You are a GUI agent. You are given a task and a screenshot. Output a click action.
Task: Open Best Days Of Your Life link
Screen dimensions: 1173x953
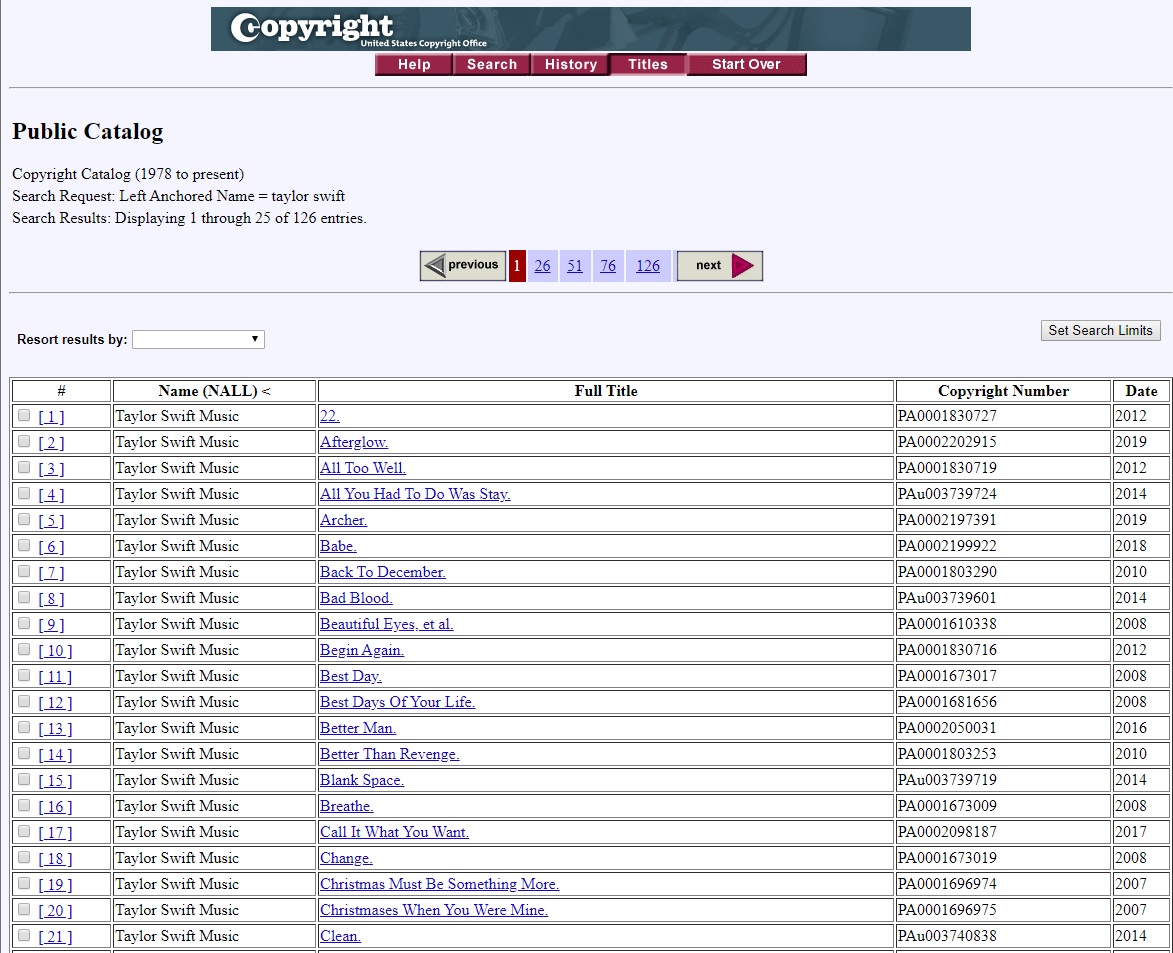pyautogui.click(x=397, y=702)
